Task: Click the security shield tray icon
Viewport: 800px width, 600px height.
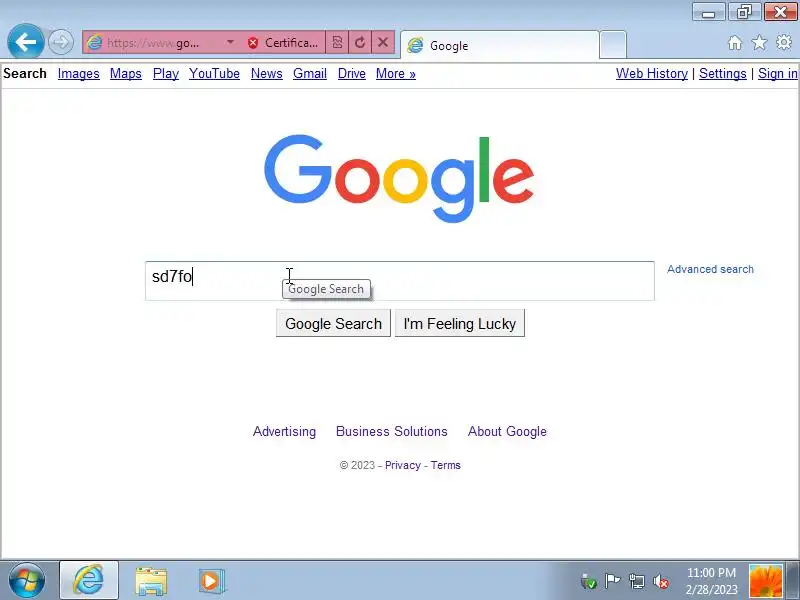Action: (x=588, y=581)
